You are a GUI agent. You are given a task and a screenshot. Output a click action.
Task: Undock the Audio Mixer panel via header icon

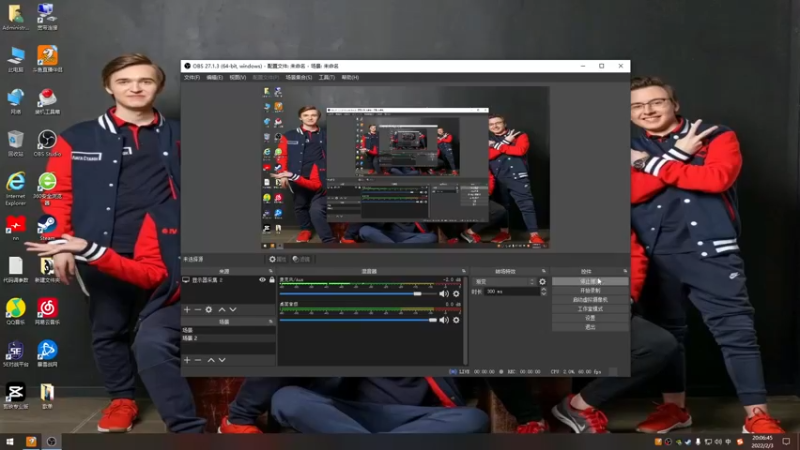click(464, 271)
